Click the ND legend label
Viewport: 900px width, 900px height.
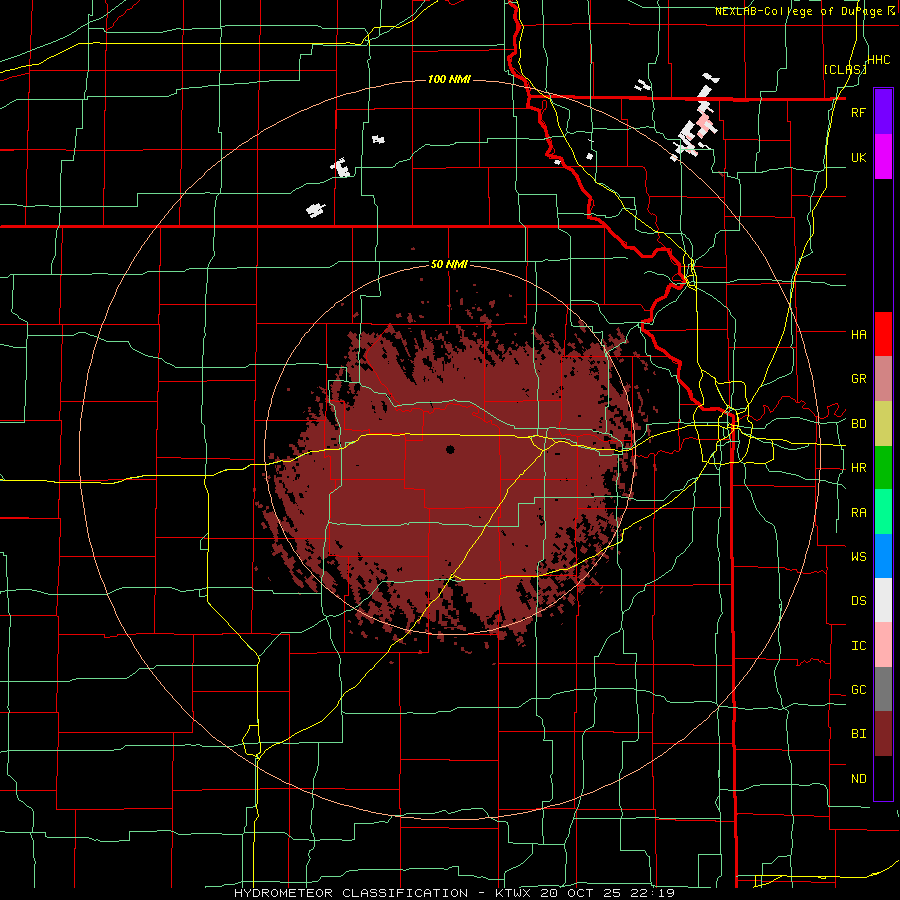click(x=858, y=779)
